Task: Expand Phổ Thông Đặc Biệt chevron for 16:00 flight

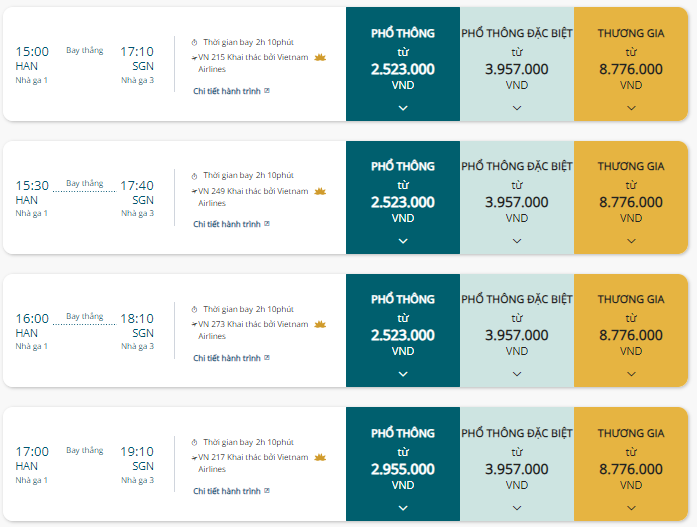Action: coord(517,373)
